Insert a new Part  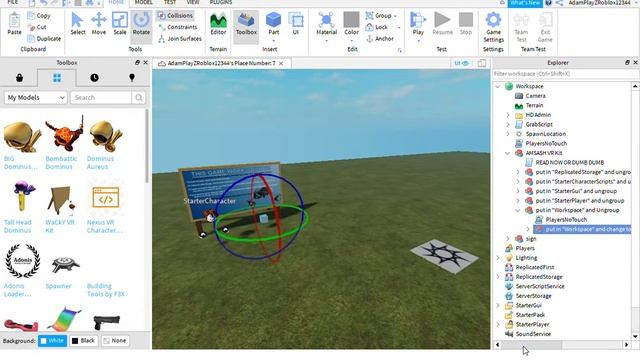pos(273,24)
